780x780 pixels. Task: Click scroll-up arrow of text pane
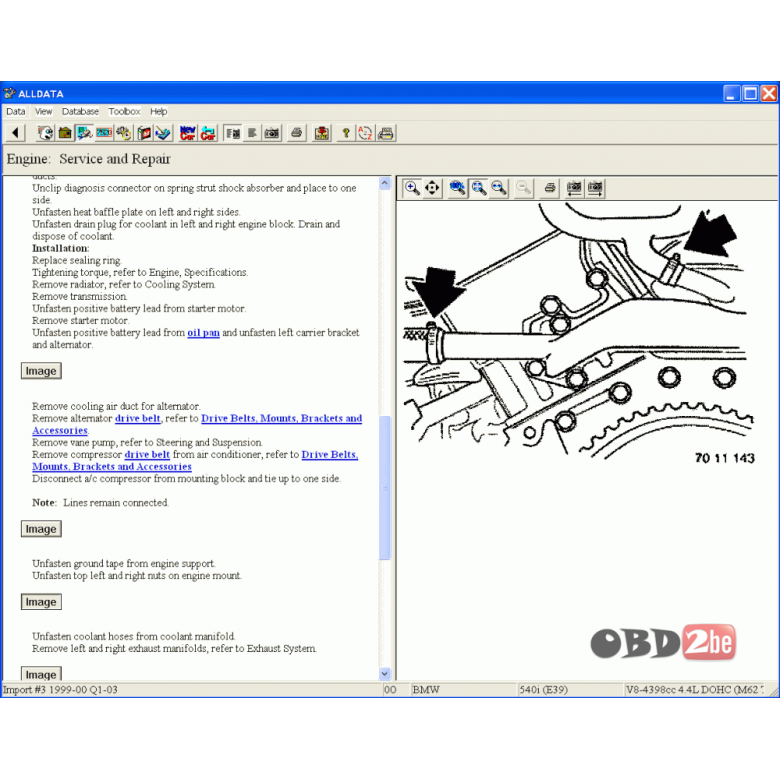pyautogui.click(x=385, y=184)
